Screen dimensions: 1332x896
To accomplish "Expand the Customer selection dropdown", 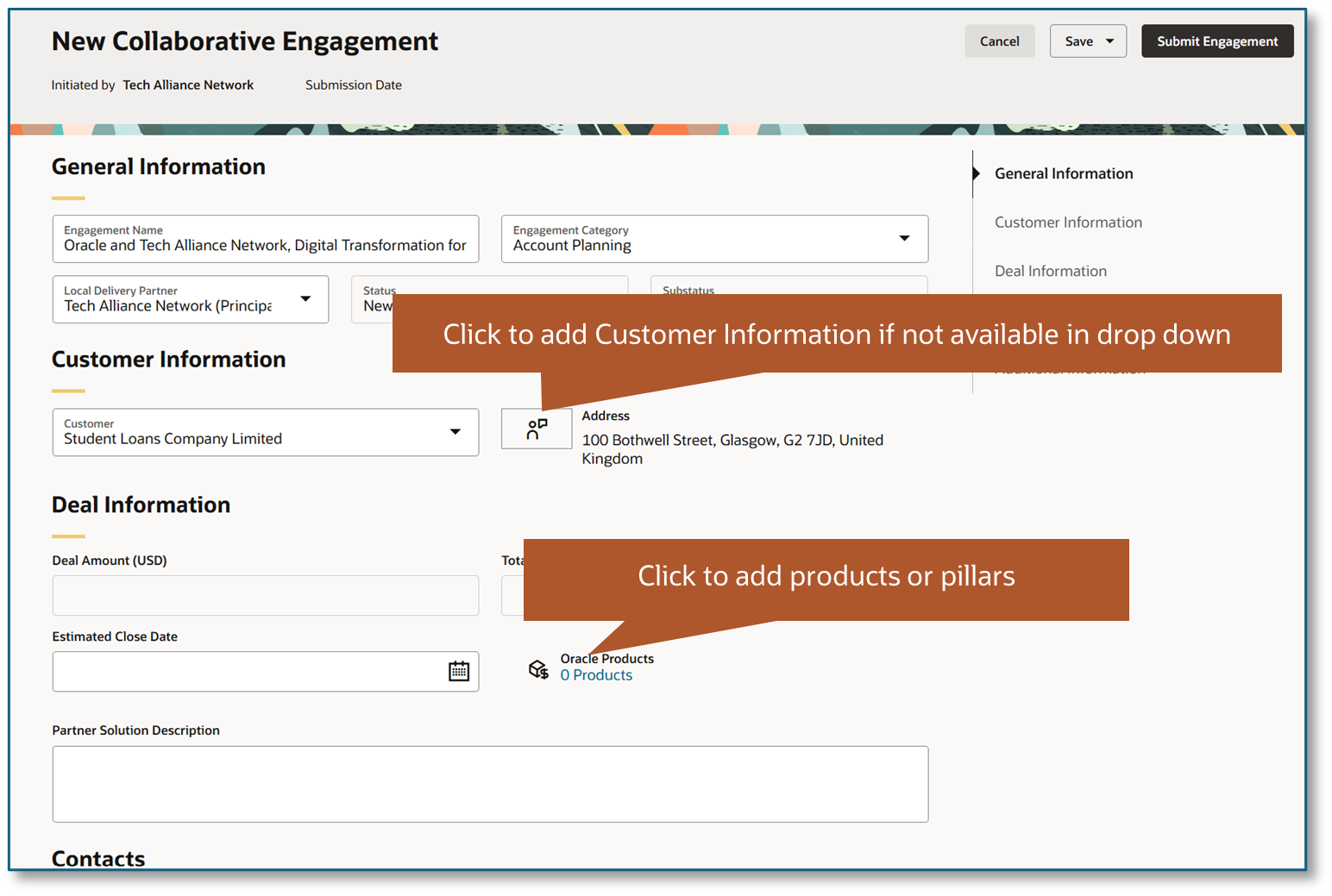I will pyautogui.click(x=456, y=432).
